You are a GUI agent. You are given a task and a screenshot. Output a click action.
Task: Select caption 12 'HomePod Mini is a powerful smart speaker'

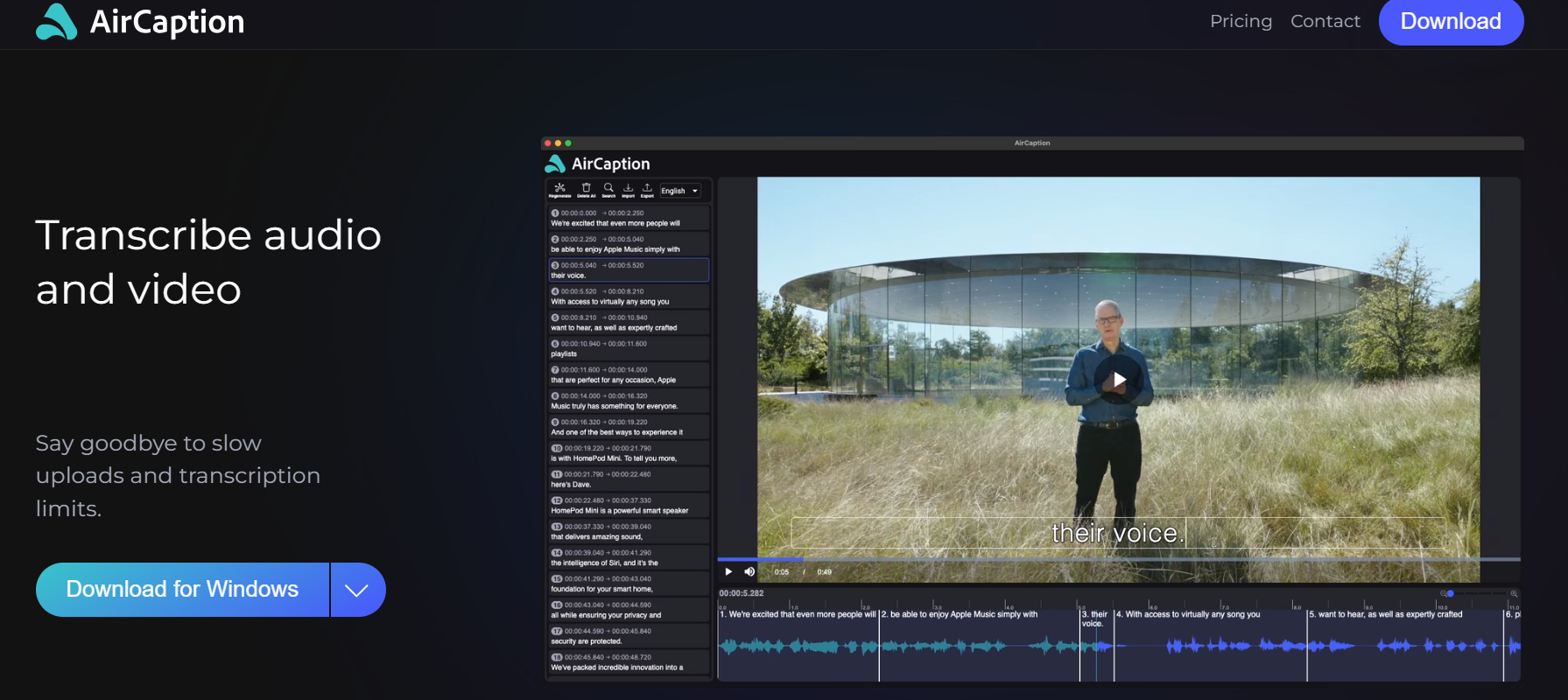(629, 506)
